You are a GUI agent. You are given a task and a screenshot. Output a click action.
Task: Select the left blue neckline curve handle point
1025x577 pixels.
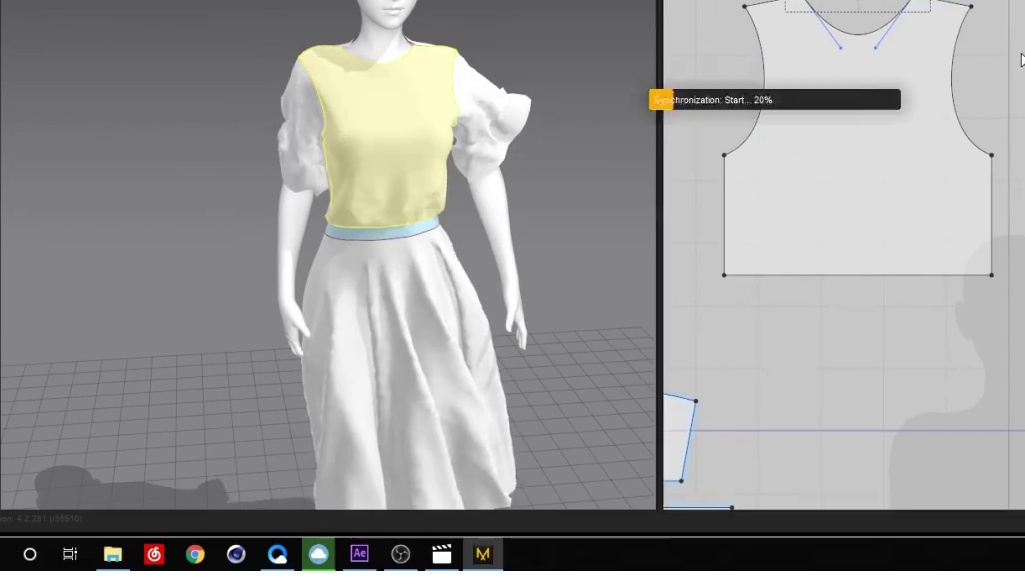point(841,48)
